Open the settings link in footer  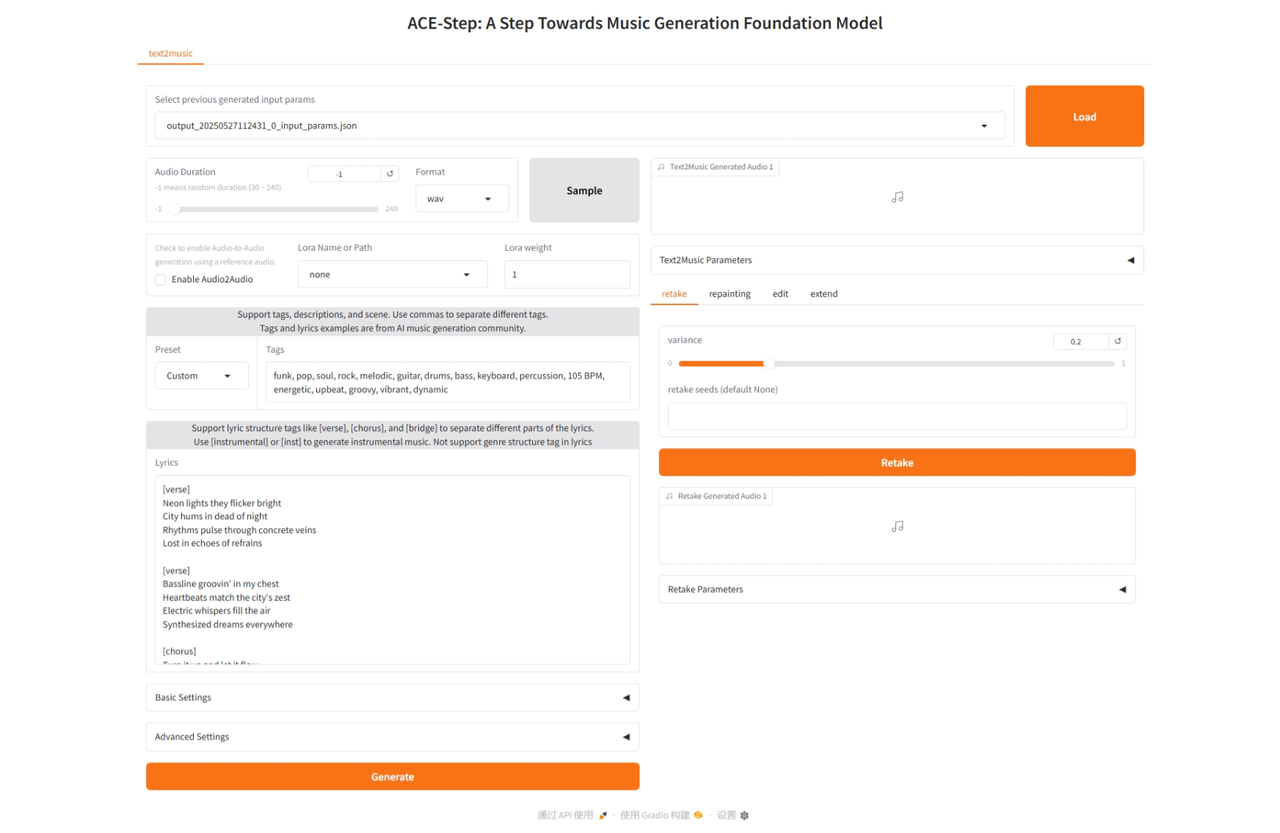click(x=733, y=815)
